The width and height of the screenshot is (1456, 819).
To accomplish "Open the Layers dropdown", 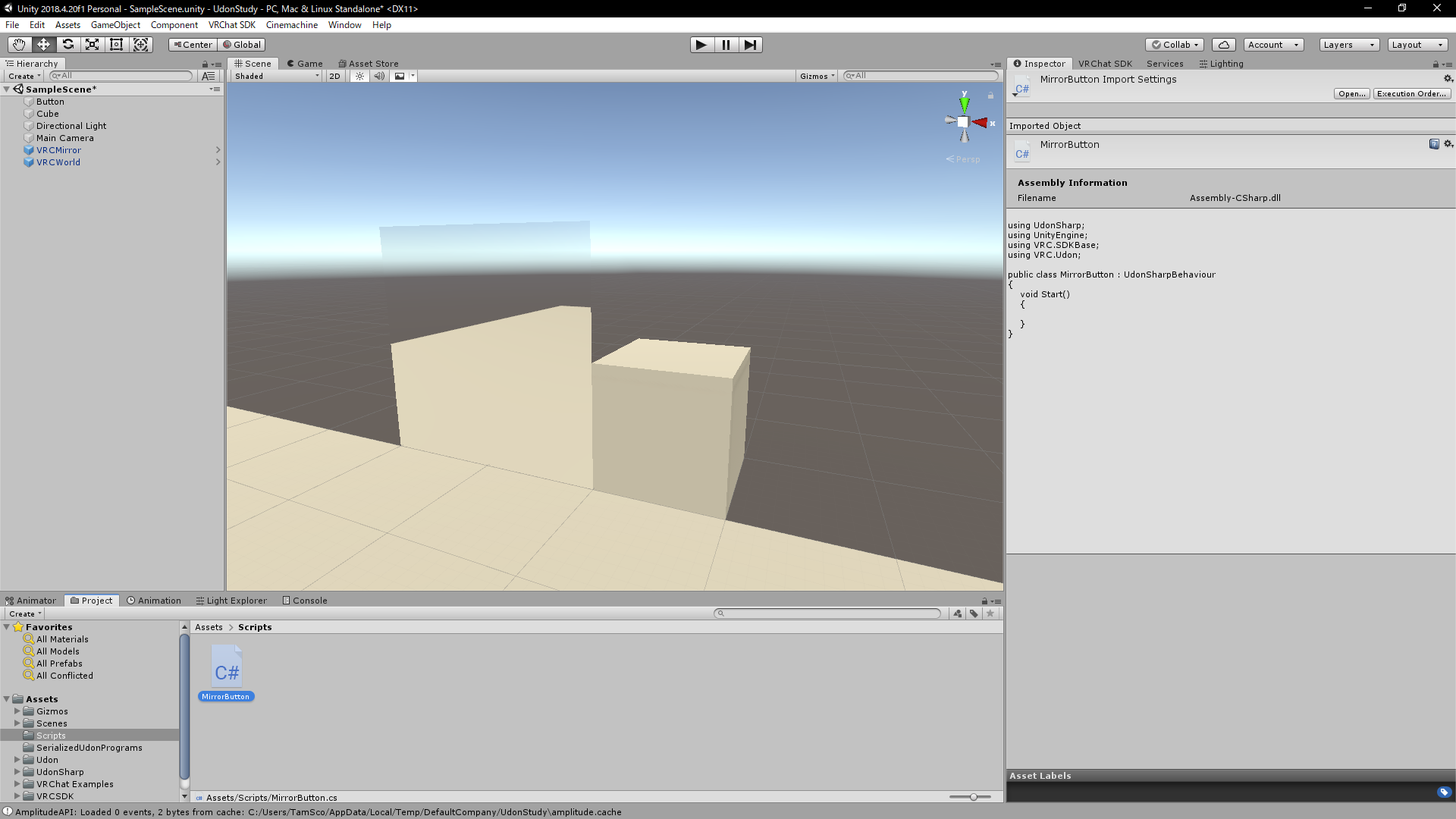I will [x=1348, y=45].
